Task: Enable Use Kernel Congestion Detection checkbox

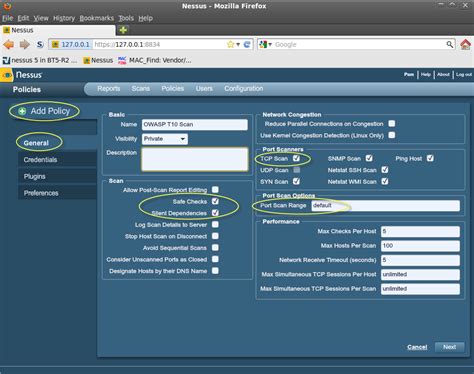Action: pyautogui.click(x=392, y=135)
